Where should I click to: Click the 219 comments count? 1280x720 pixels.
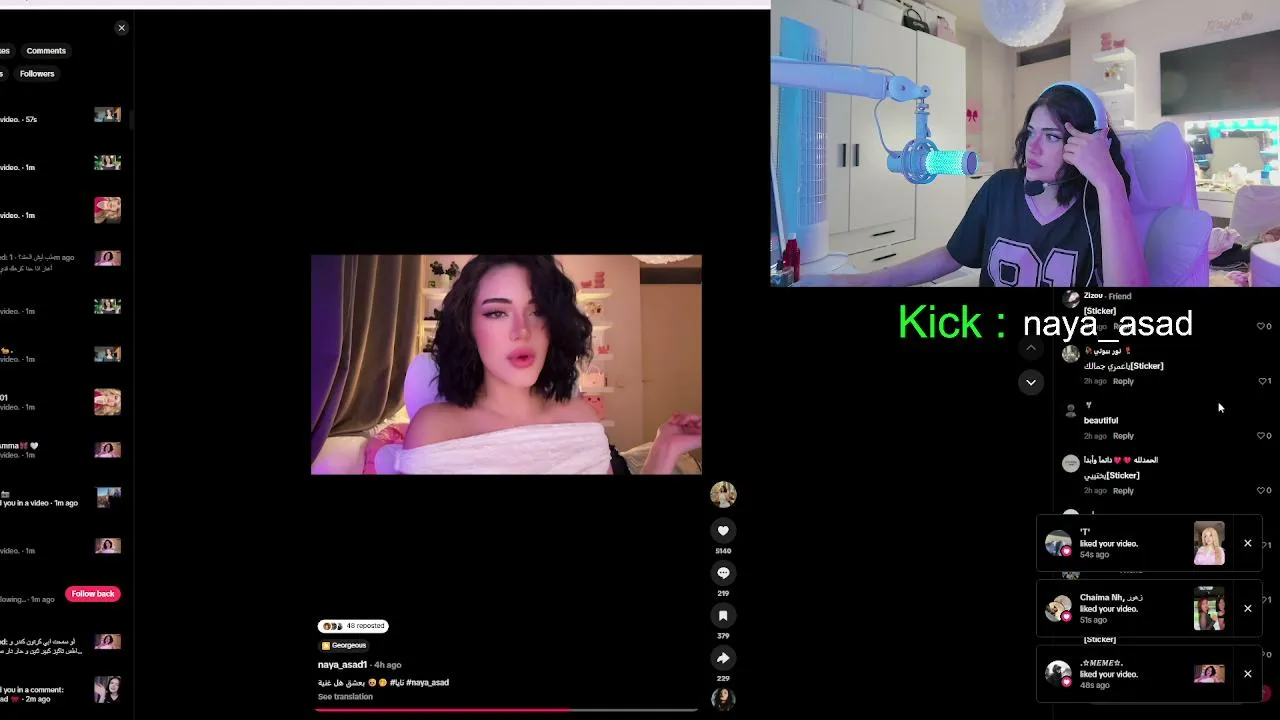[723, 593]
